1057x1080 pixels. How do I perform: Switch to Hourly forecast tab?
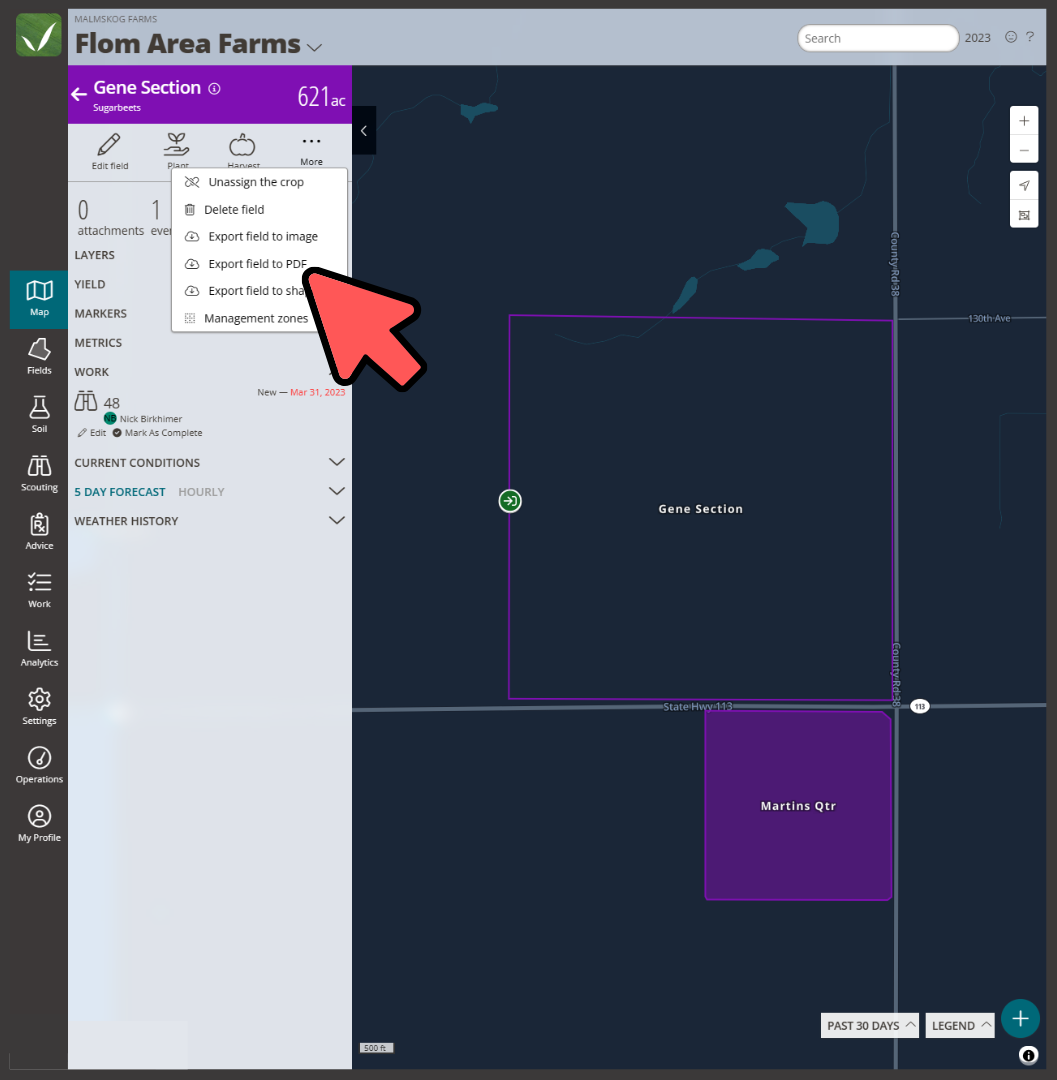(201, 492)
